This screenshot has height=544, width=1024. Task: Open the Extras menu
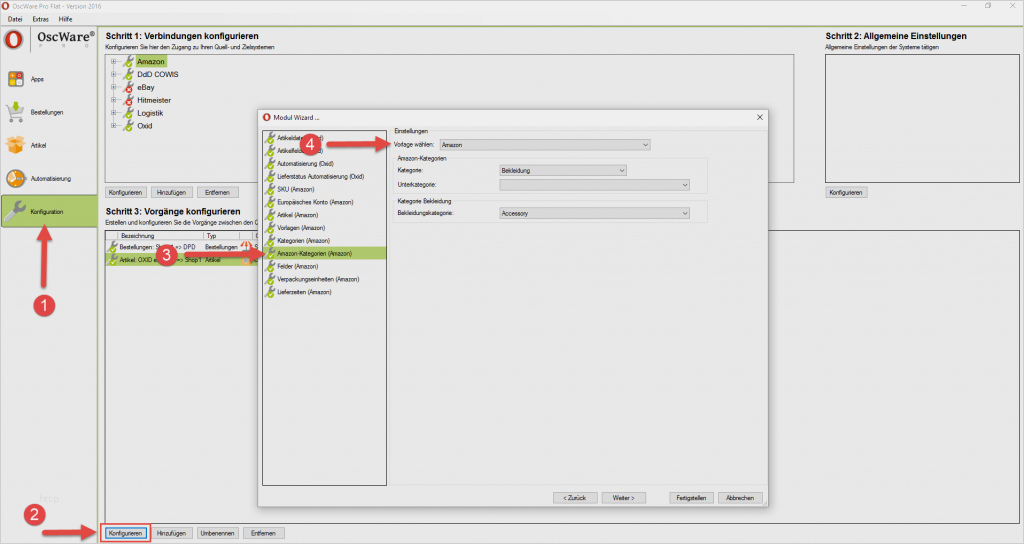click(x=39, y=19)
